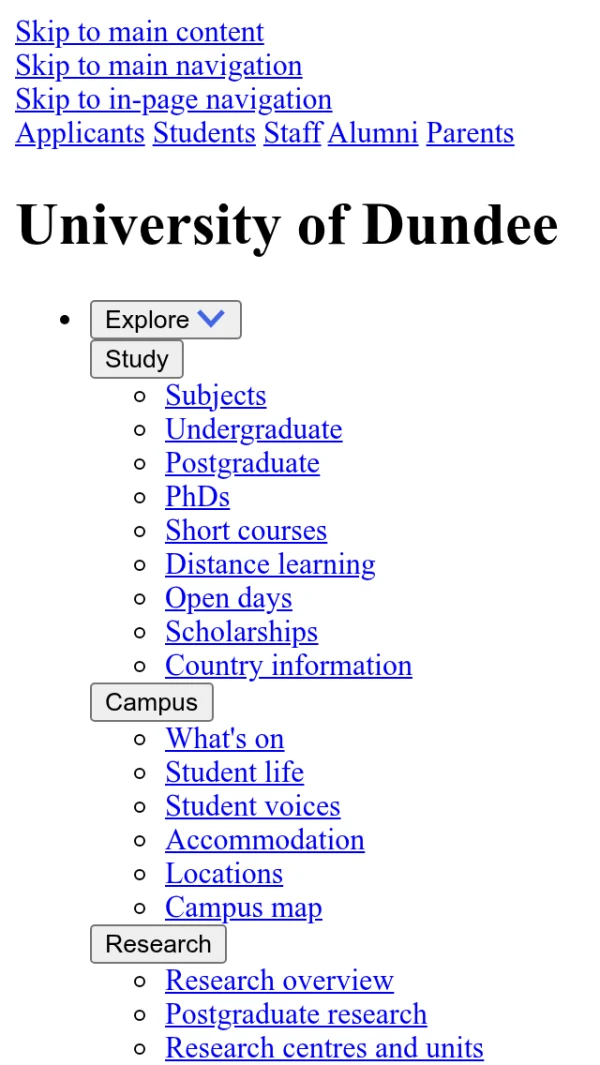Open the Parents link

point(470,134)
